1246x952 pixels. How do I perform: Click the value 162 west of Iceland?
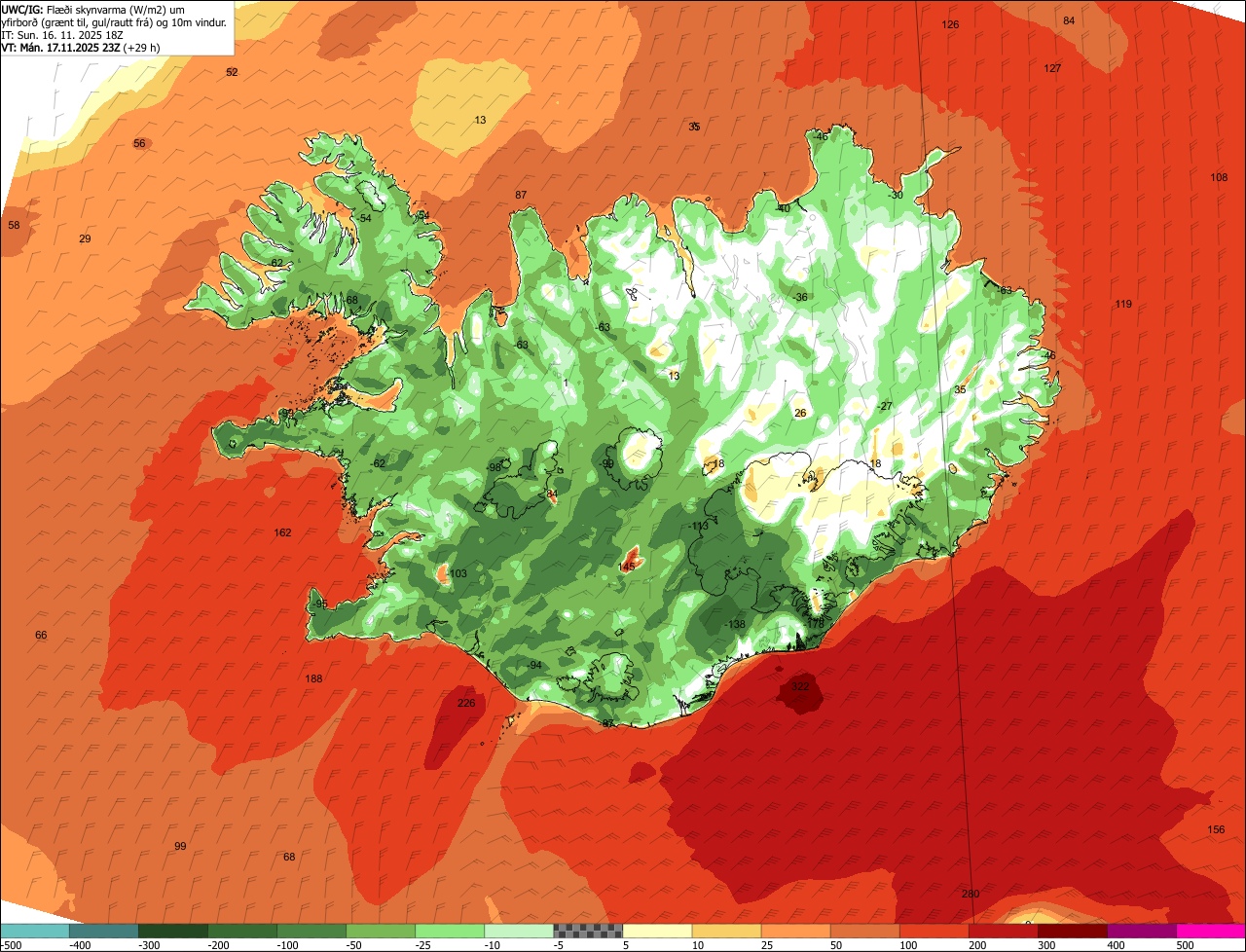tap(282, 532)
